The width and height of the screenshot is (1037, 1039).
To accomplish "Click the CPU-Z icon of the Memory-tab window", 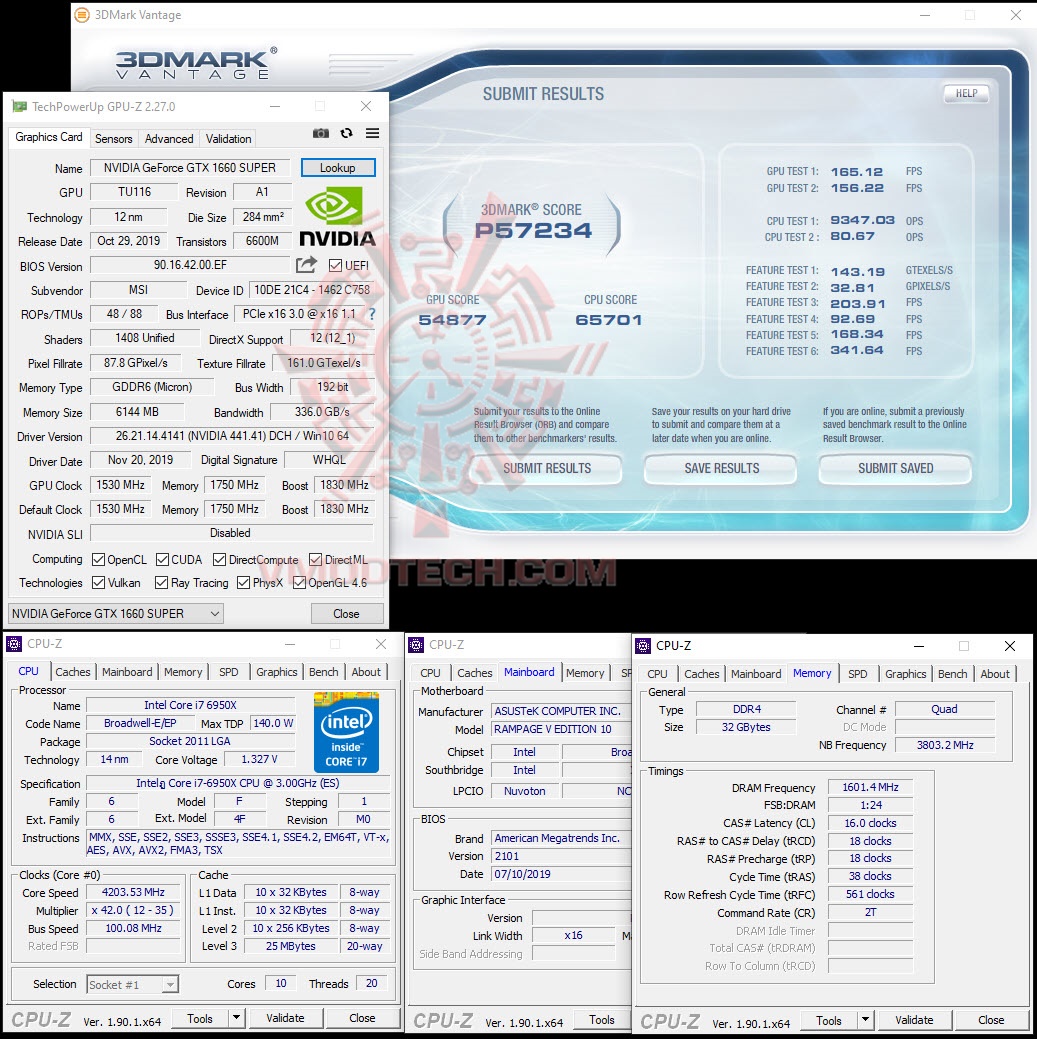I will point(643,645).
